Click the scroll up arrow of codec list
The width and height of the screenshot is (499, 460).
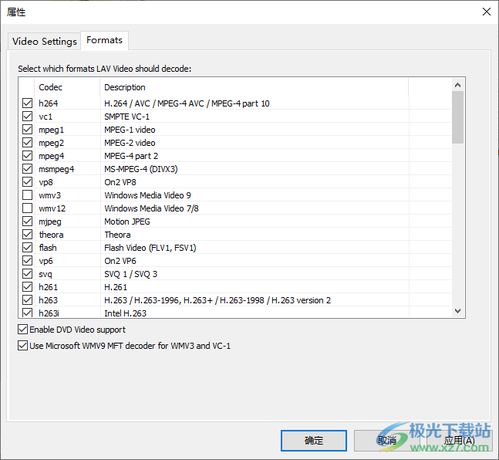pyautogui.click(x=458, y=85)
